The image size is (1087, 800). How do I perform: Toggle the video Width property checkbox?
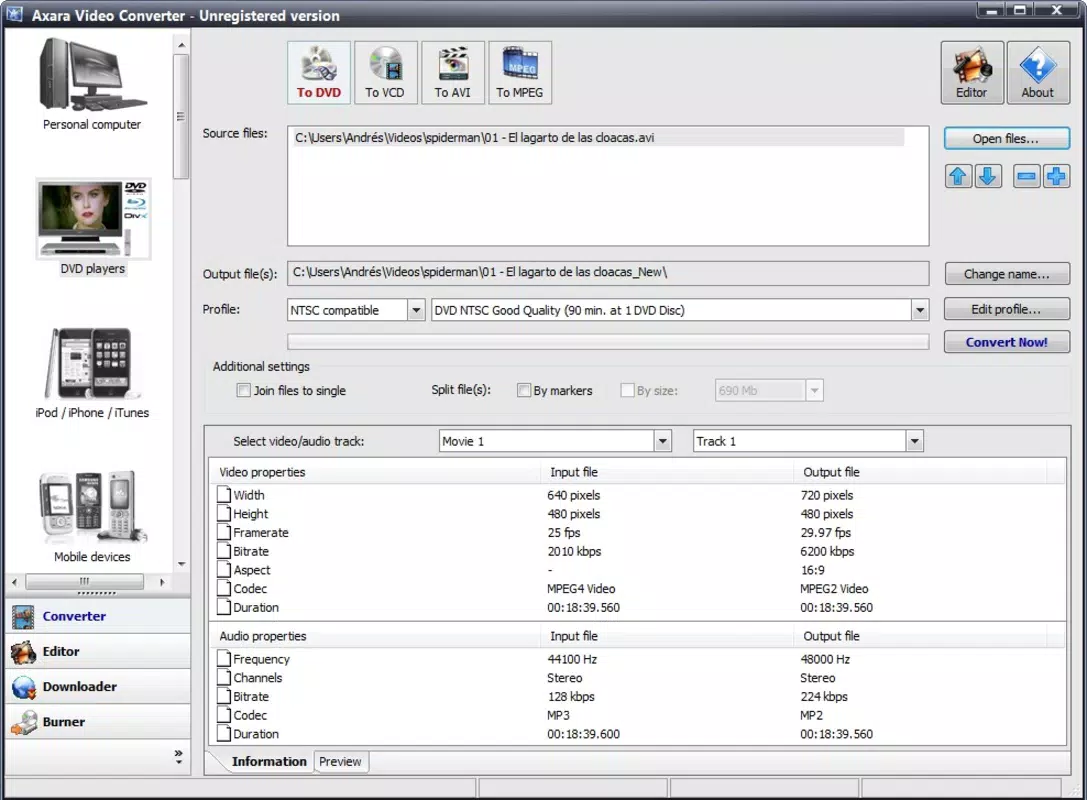224,494
